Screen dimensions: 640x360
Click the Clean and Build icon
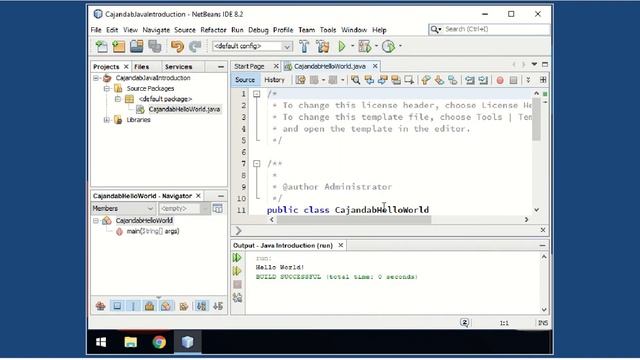pos(322,47)
